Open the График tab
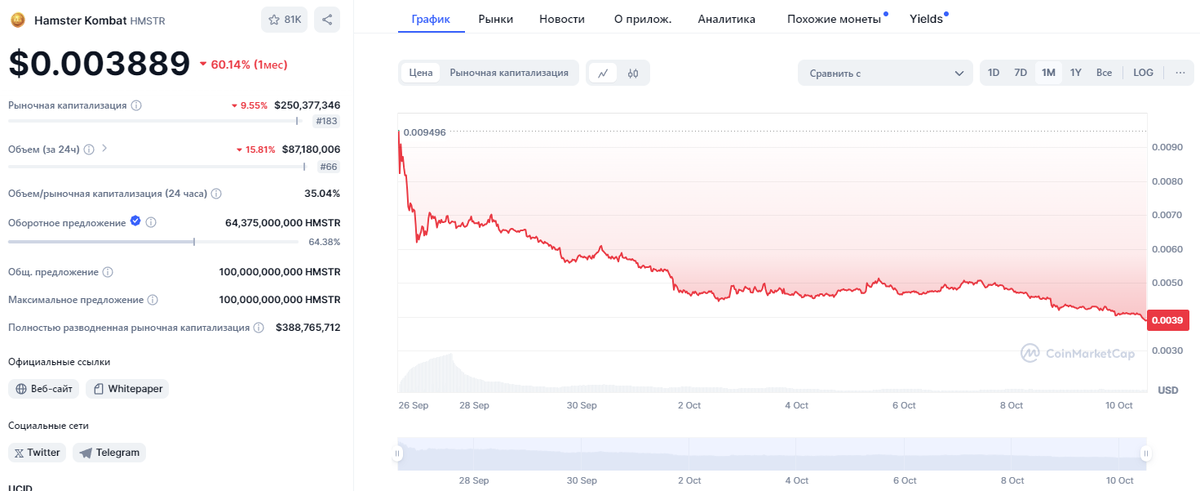 point(431,19)
